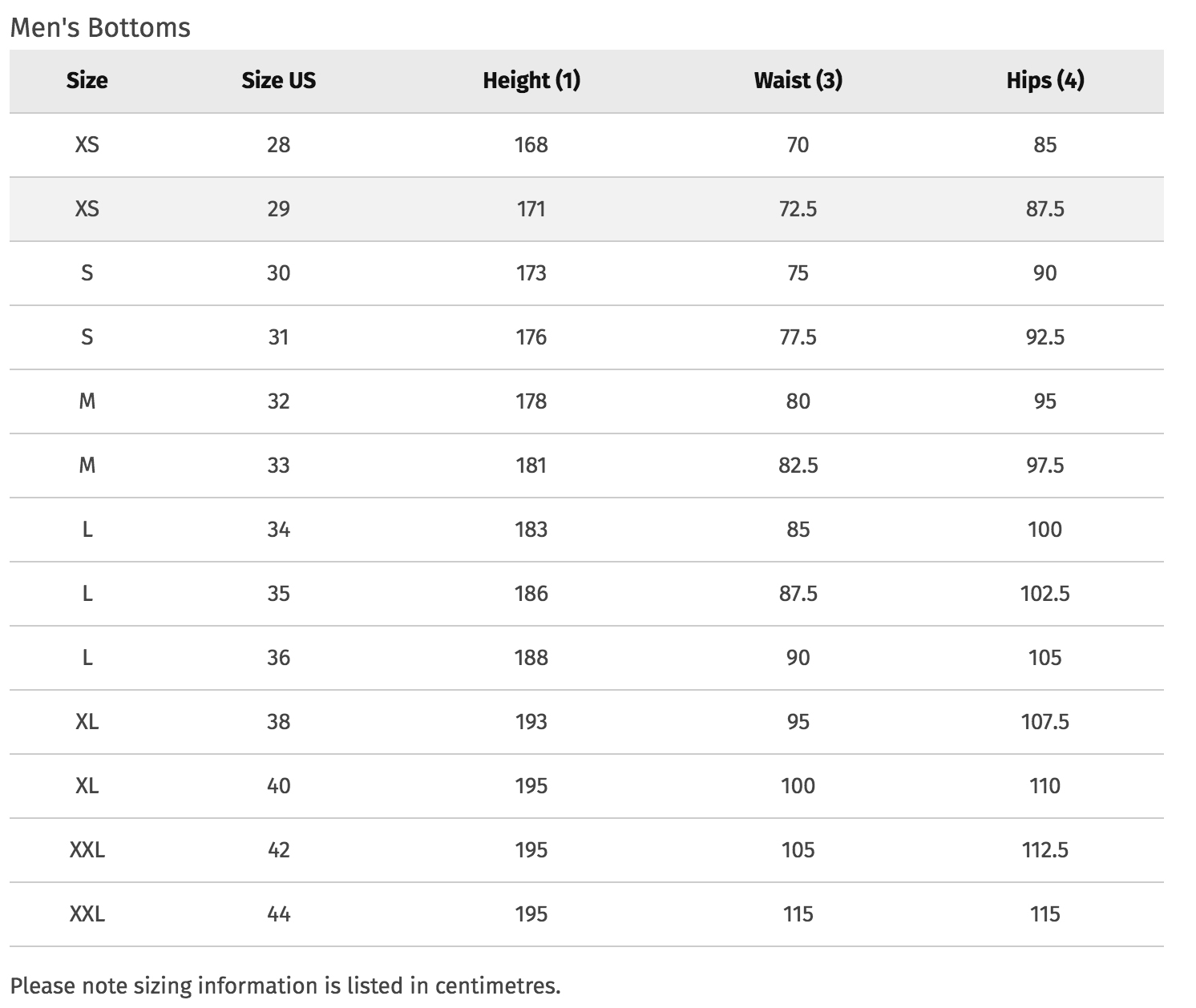This screenshot has height=1008, width=1196.
Task: Click the centimetres sizing note text
Action: [285, 986]
